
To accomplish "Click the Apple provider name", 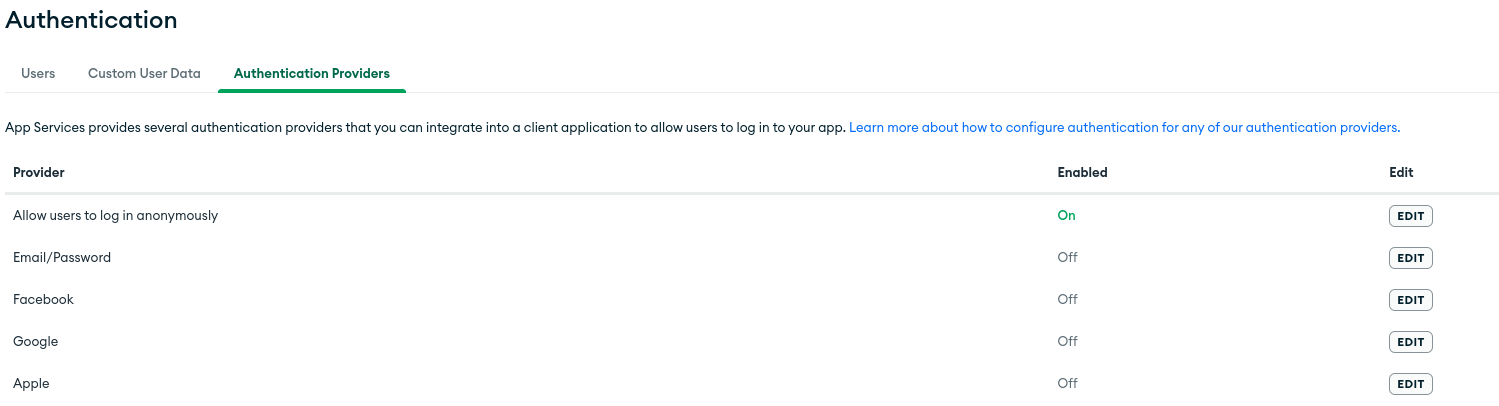I will [31, 383].
